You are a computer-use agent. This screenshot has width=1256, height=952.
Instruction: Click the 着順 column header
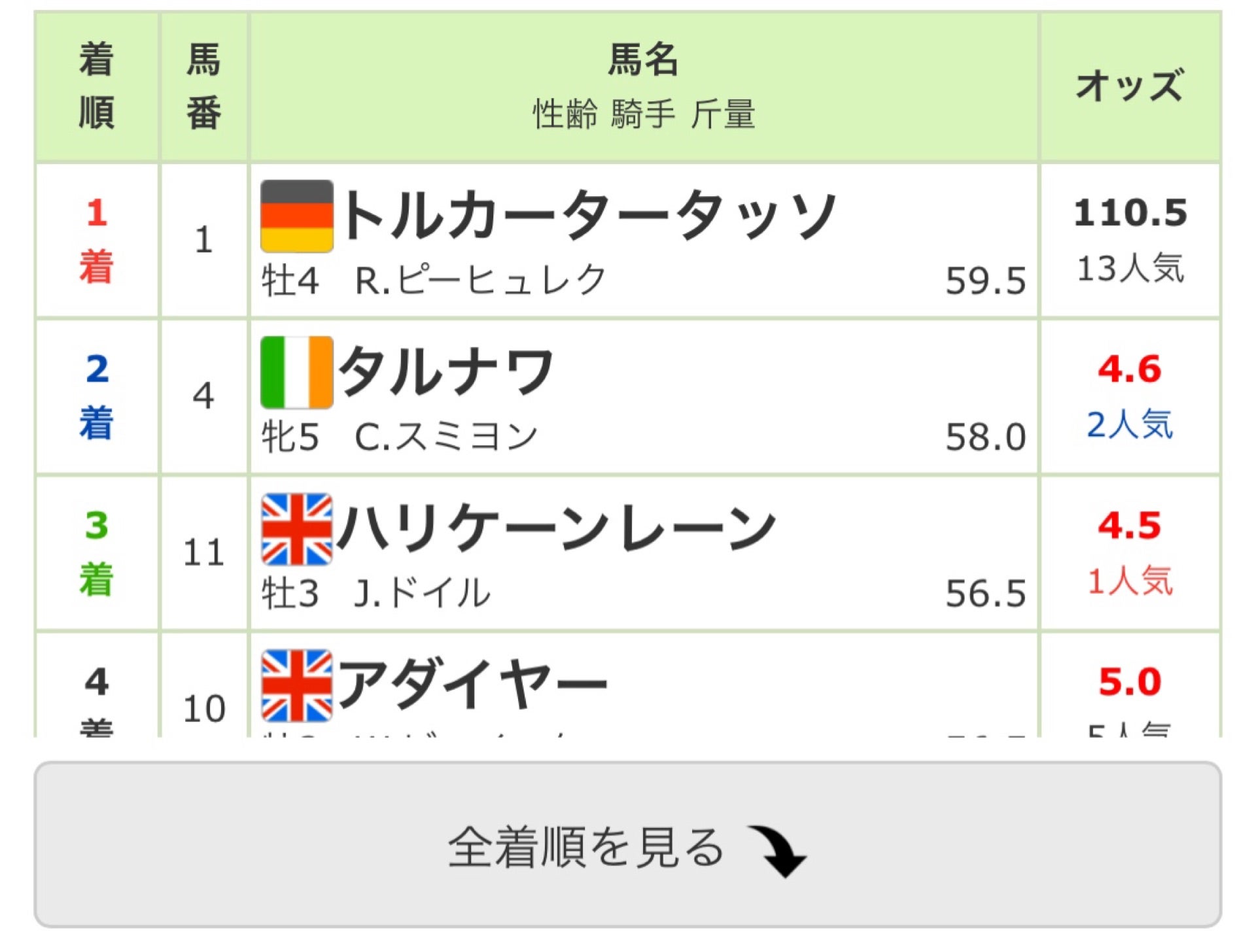tap(97, 86)
